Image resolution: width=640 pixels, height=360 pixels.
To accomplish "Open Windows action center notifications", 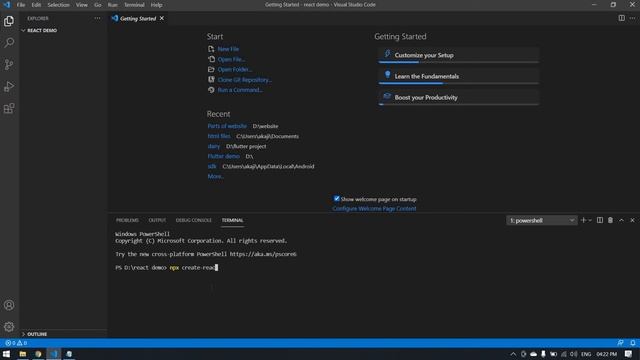I will coord(629,354).
